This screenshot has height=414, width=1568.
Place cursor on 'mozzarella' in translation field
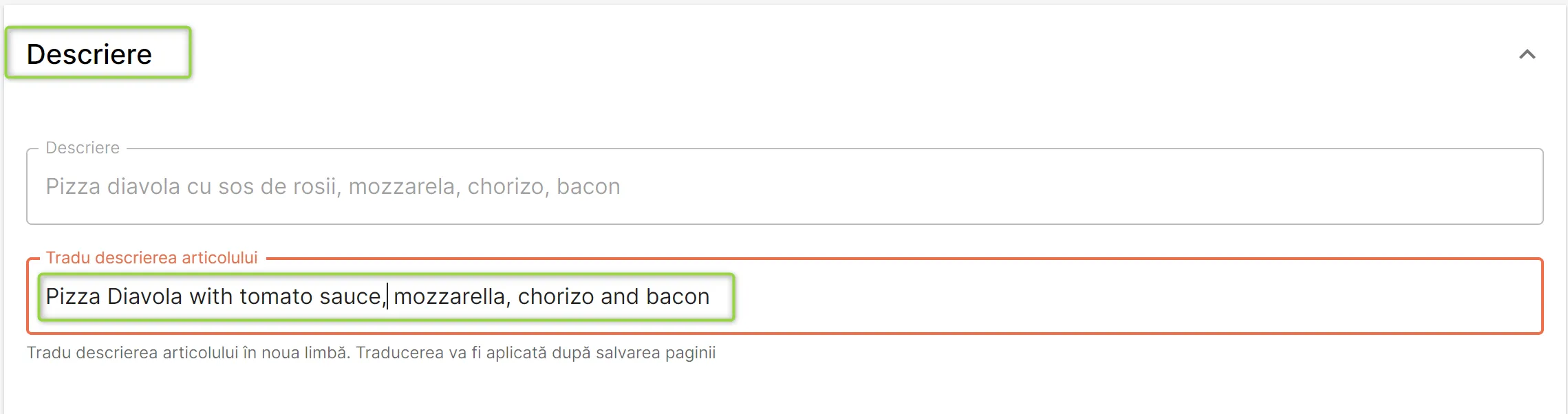450,296
